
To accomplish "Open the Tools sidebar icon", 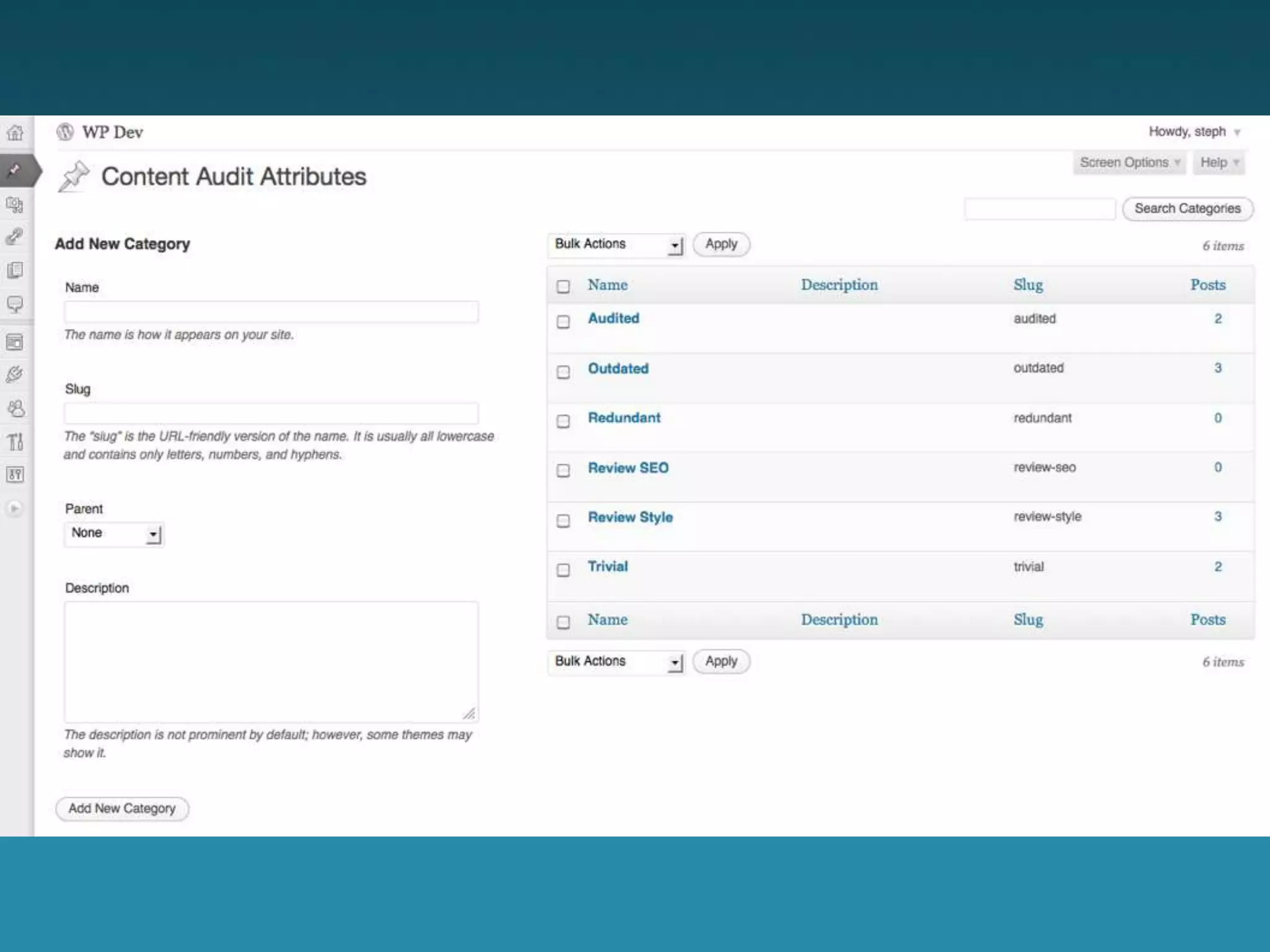I will 16,442.
